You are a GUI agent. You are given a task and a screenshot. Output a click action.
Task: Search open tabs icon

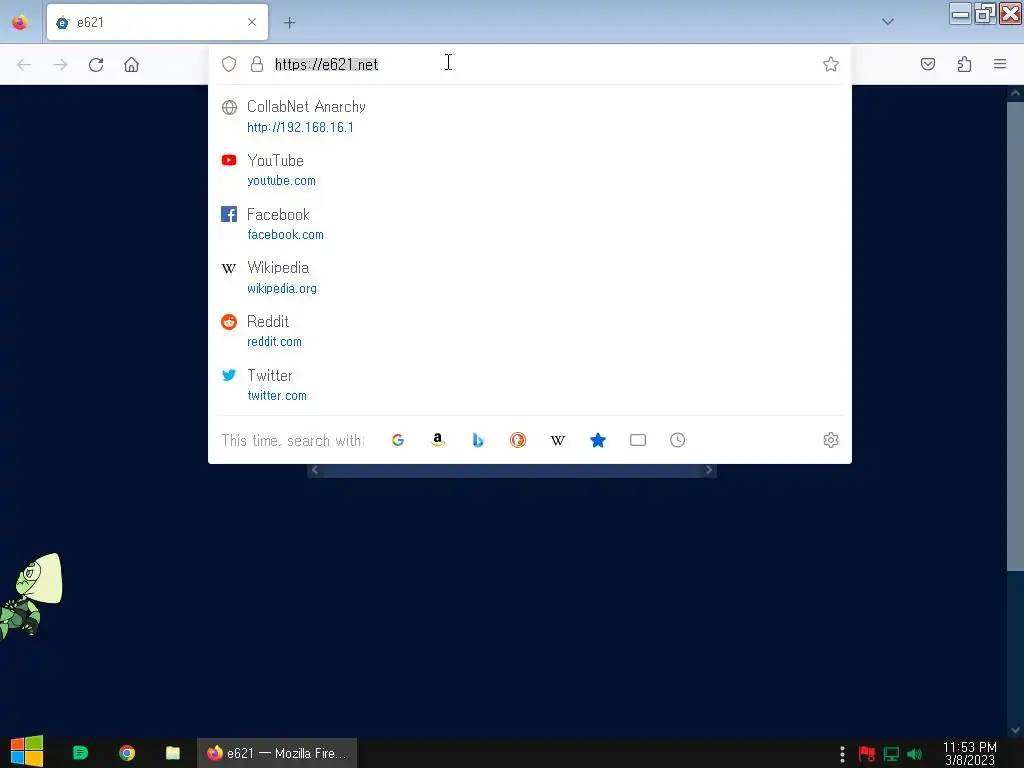[638, 440]
